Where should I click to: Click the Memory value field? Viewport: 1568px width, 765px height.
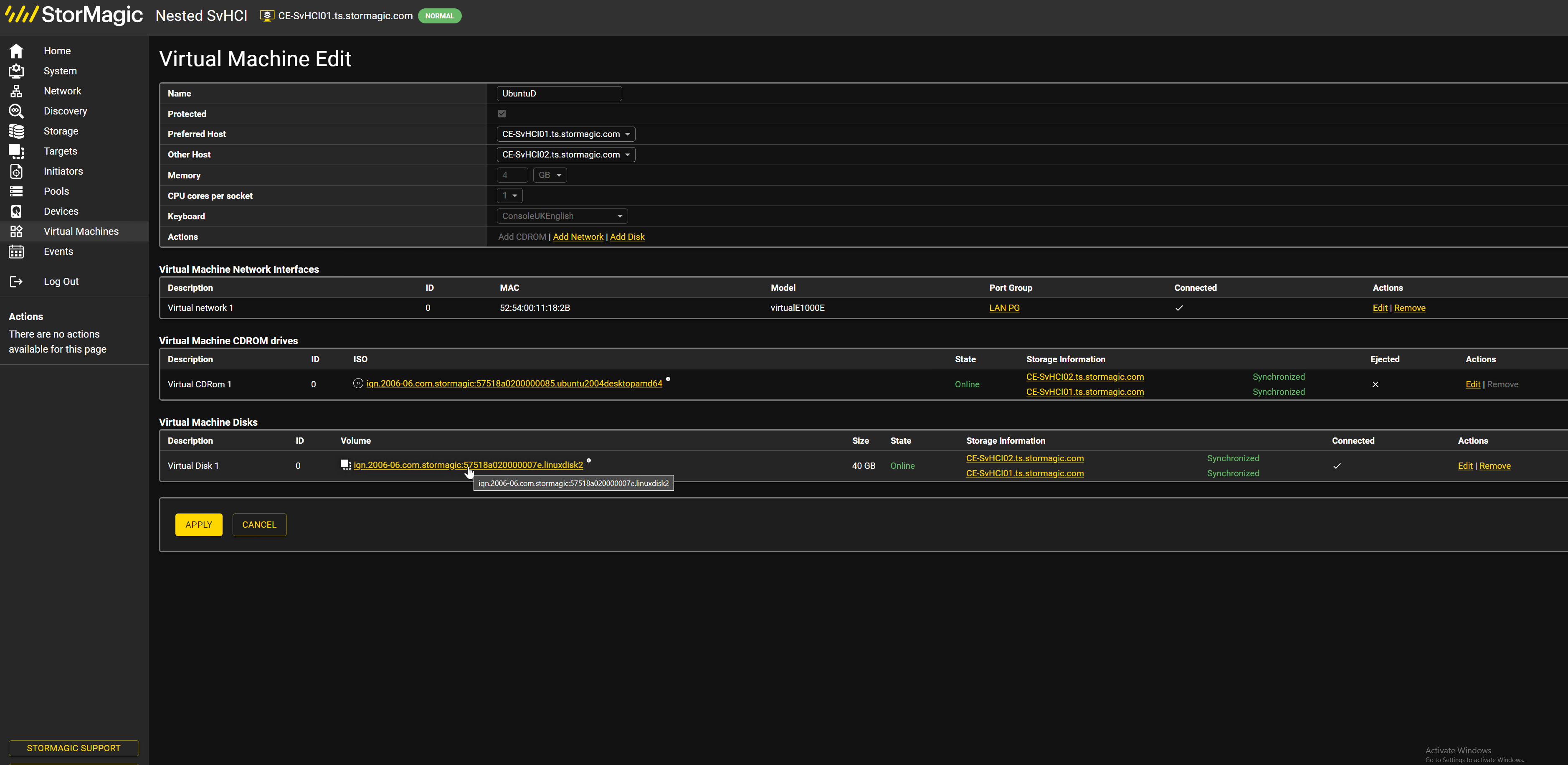click(x=512, y=175)
